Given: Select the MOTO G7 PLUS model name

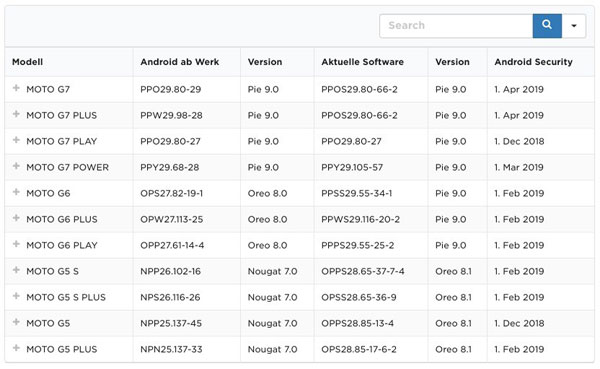Looking at the screenshot, I should 62,116.
